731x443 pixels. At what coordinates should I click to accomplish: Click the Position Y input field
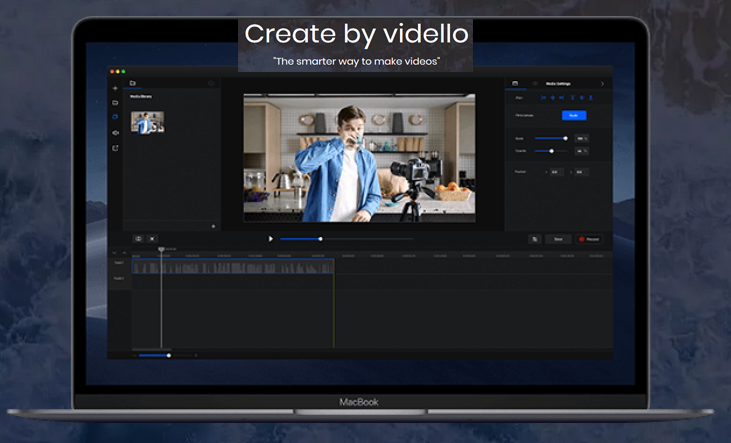[x=581, y=172]
